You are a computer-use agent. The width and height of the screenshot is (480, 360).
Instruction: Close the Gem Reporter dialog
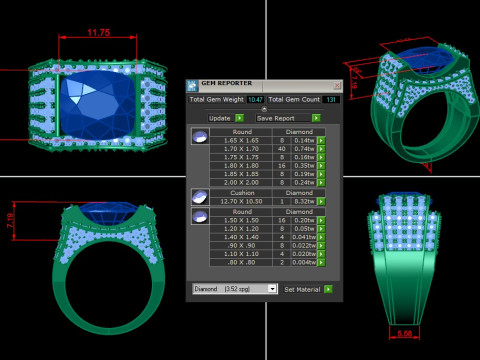[x=337, y=86]
